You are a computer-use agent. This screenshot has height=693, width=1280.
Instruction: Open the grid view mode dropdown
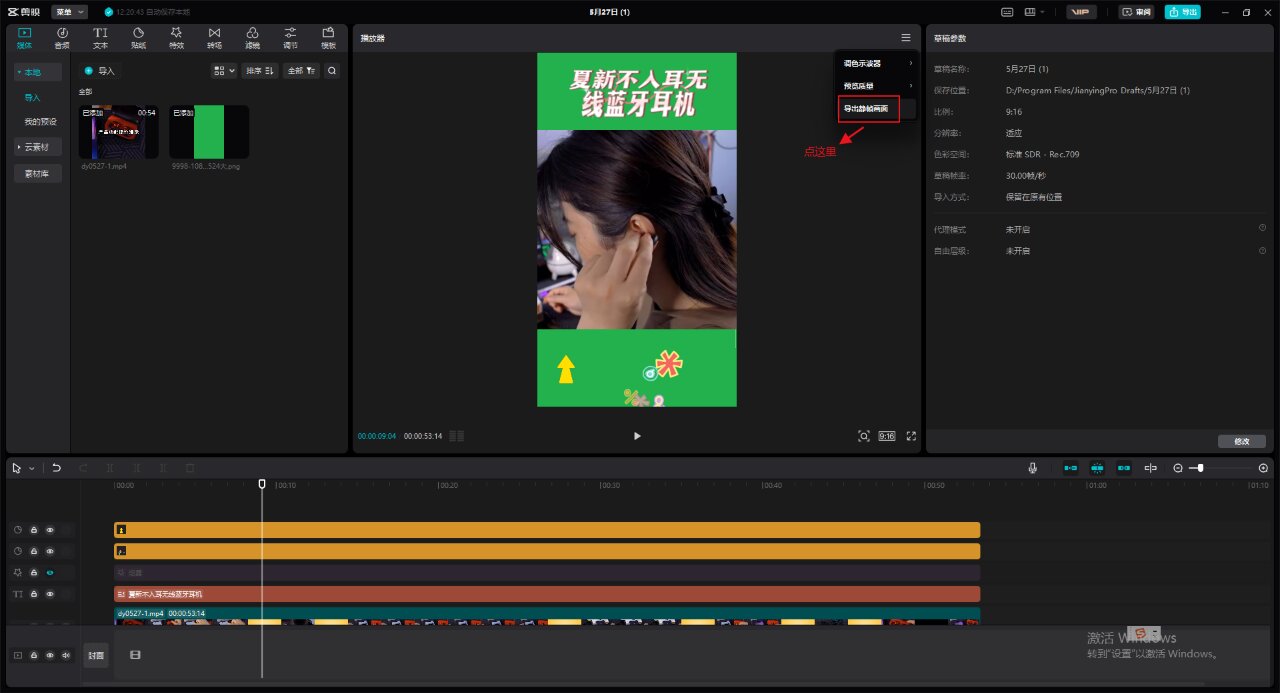(x=224, y=71)
